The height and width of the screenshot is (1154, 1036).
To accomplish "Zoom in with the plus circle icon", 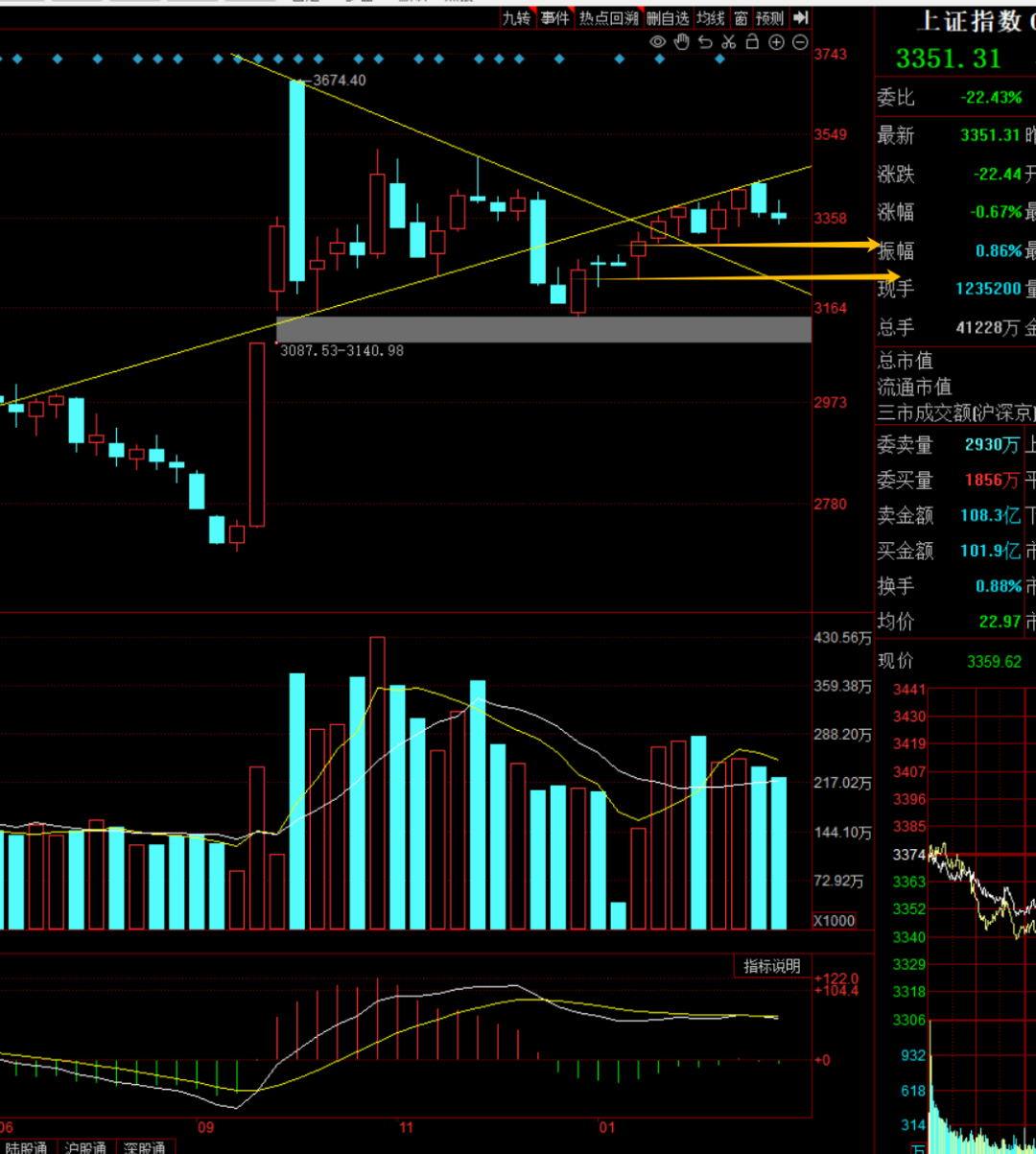I will pos(776,42).
